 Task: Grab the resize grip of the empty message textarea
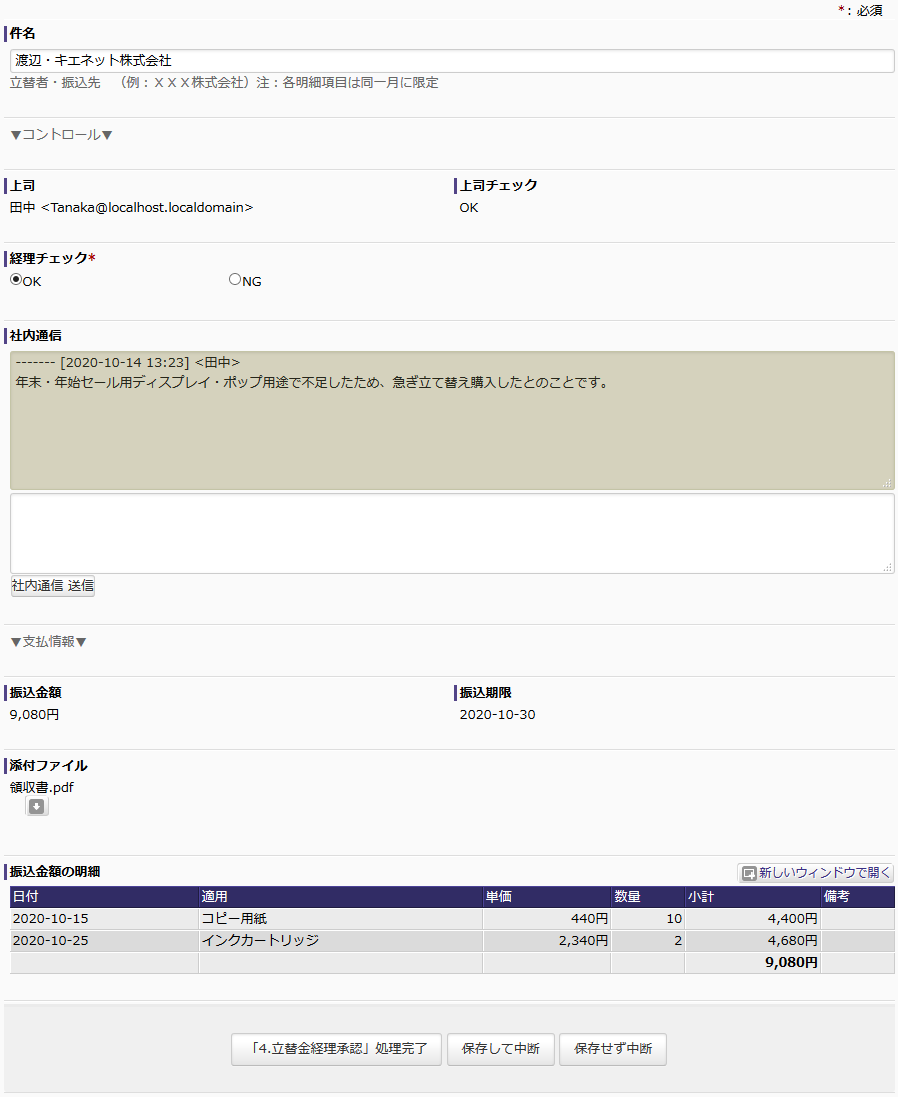click(886, 567)
